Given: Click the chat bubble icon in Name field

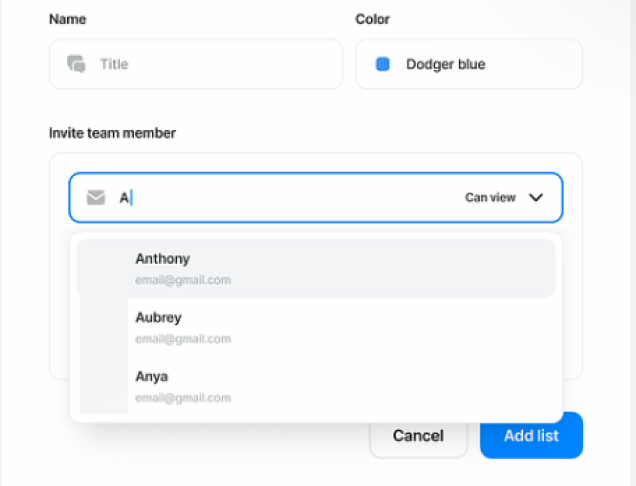Looking at the screenshot, I should (x=76, y=64).
